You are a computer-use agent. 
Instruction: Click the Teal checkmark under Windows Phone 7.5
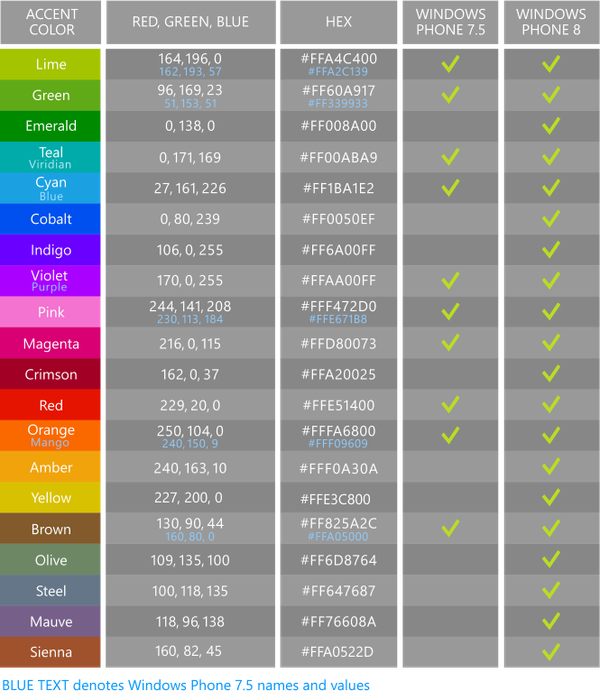coord(450,157)
